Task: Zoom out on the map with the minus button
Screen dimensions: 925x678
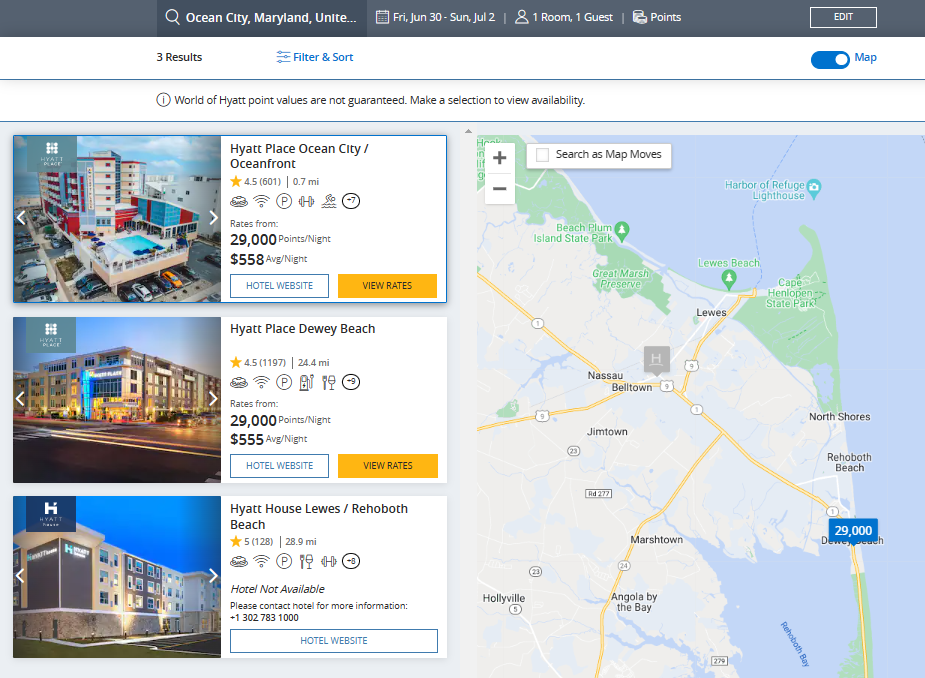Action: (x=500, y=189)
